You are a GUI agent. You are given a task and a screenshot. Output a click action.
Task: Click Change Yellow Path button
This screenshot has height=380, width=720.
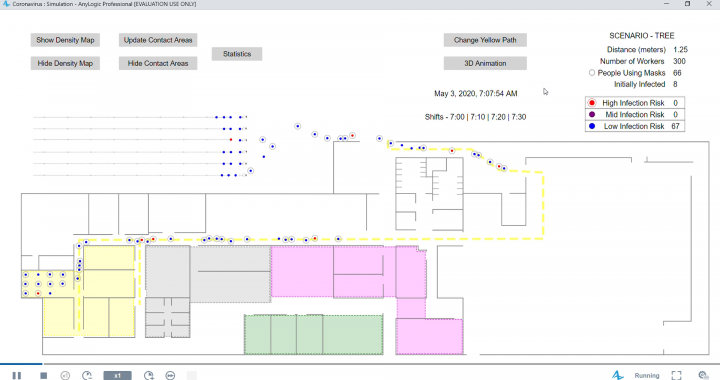pos(485,40)
